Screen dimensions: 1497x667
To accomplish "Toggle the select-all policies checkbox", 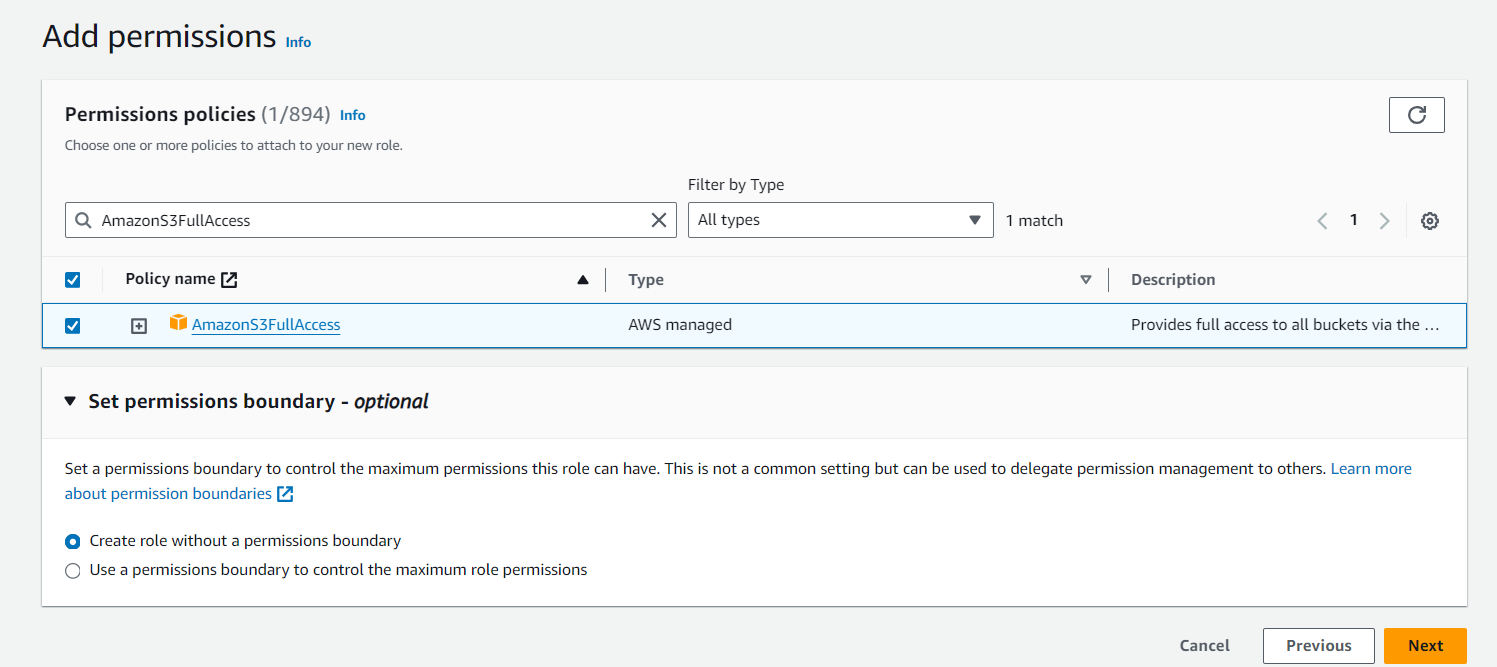I will pos(72,280).
